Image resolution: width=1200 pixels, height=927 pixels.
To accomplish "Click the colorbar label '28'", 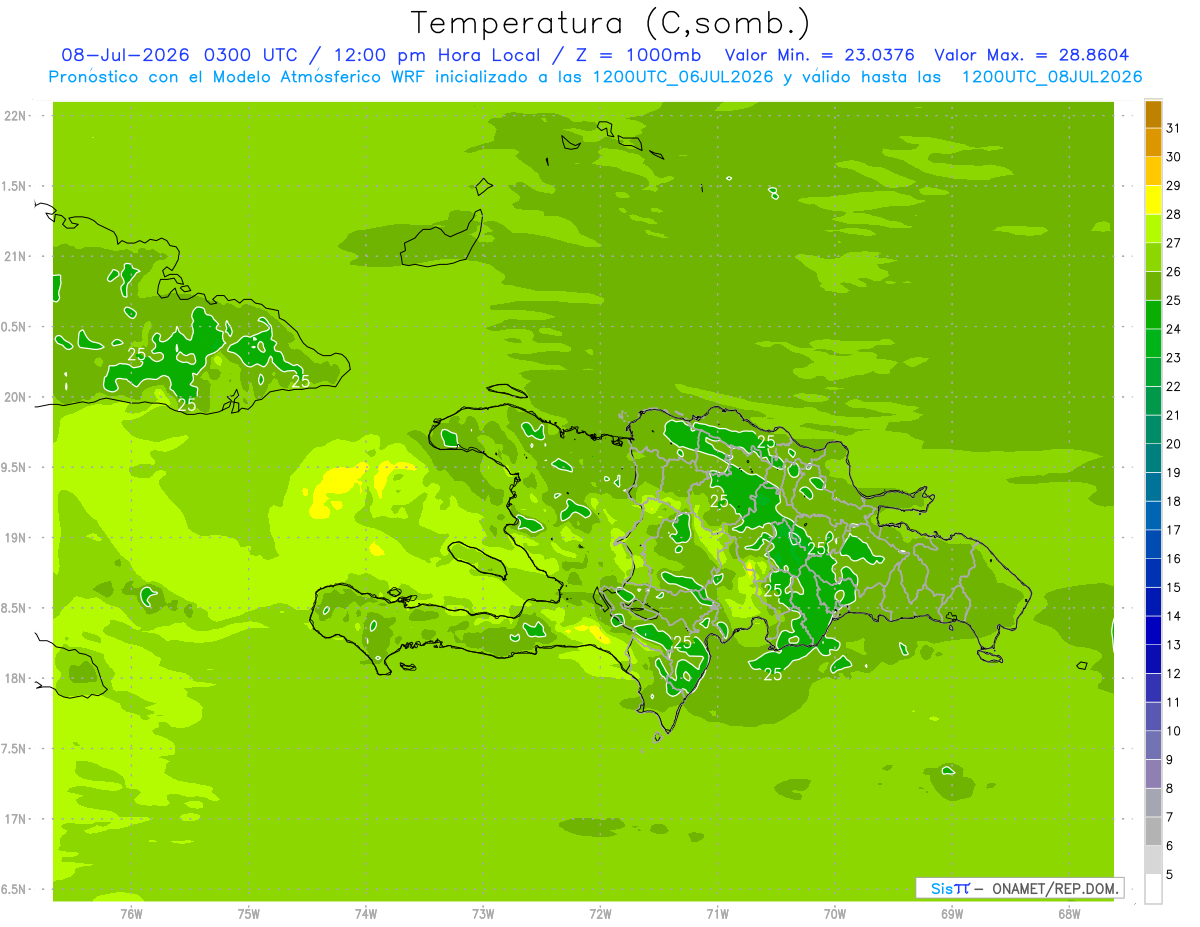I will 1174,214.
